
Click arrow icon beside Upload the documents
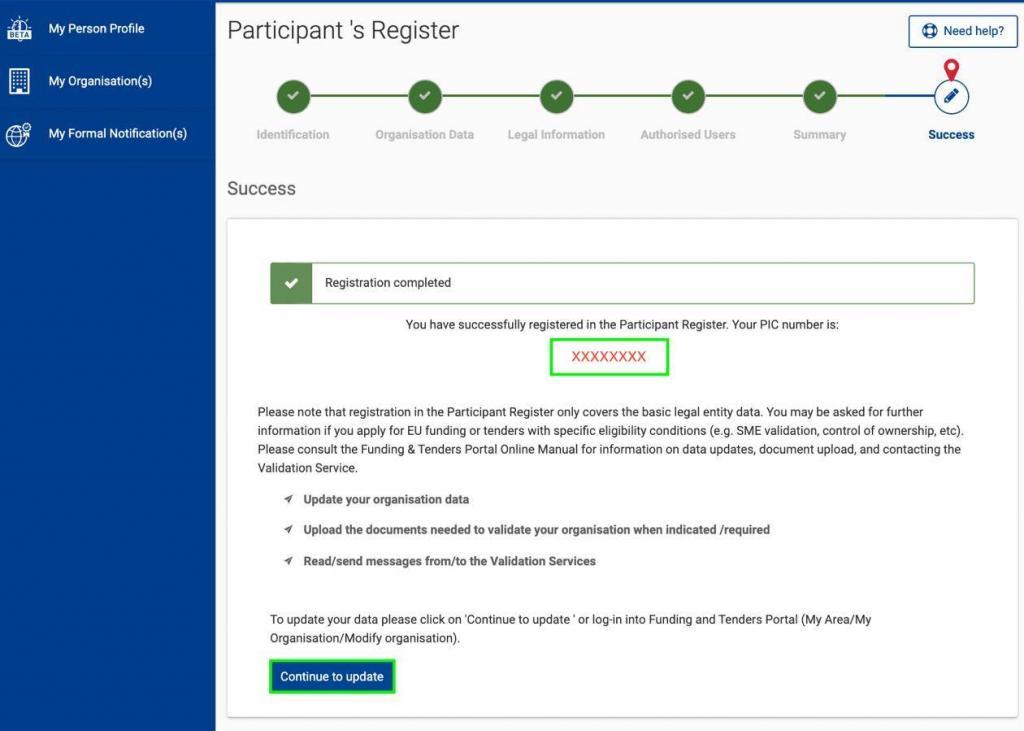(288, 529)
